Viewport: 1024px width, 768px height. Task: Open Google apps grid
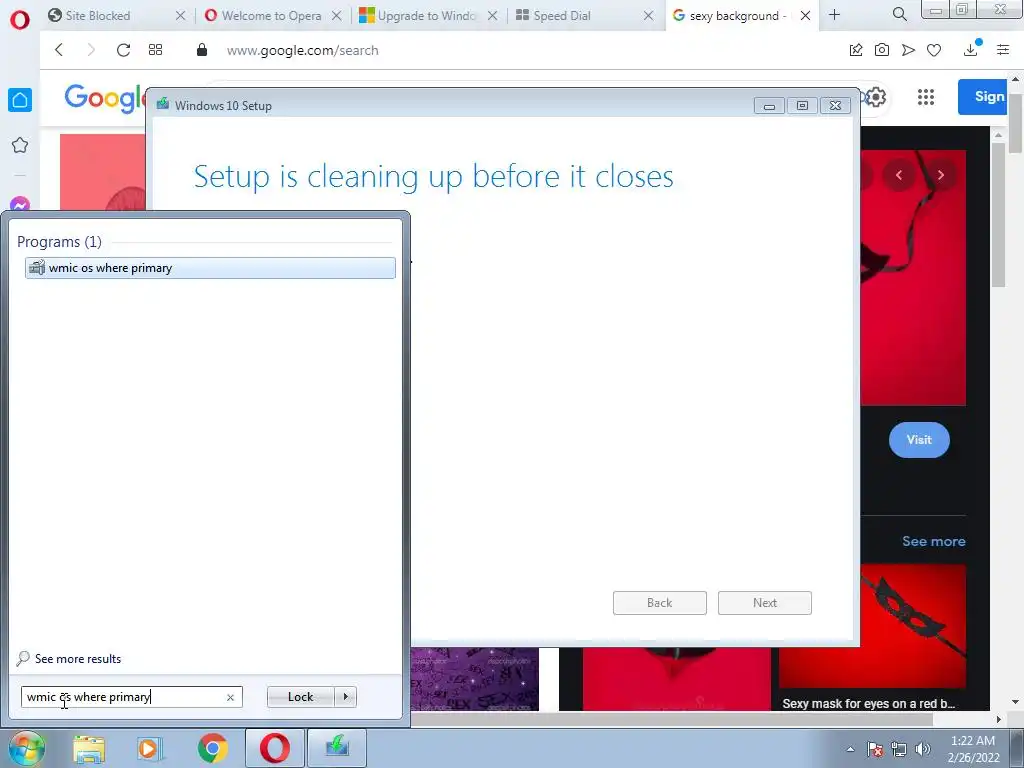coord(925,97)
